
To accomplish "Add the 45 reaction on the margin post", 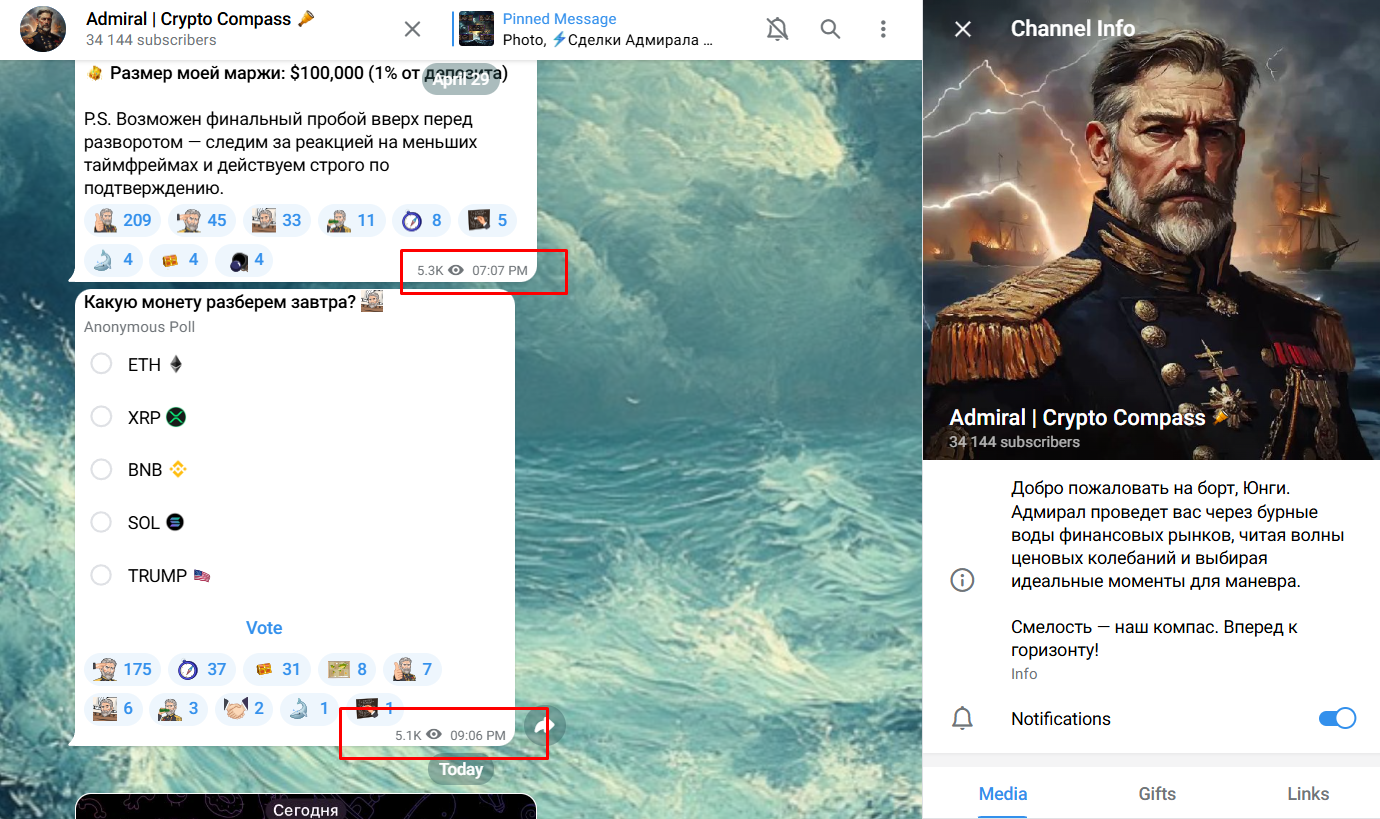I will 201,220.
